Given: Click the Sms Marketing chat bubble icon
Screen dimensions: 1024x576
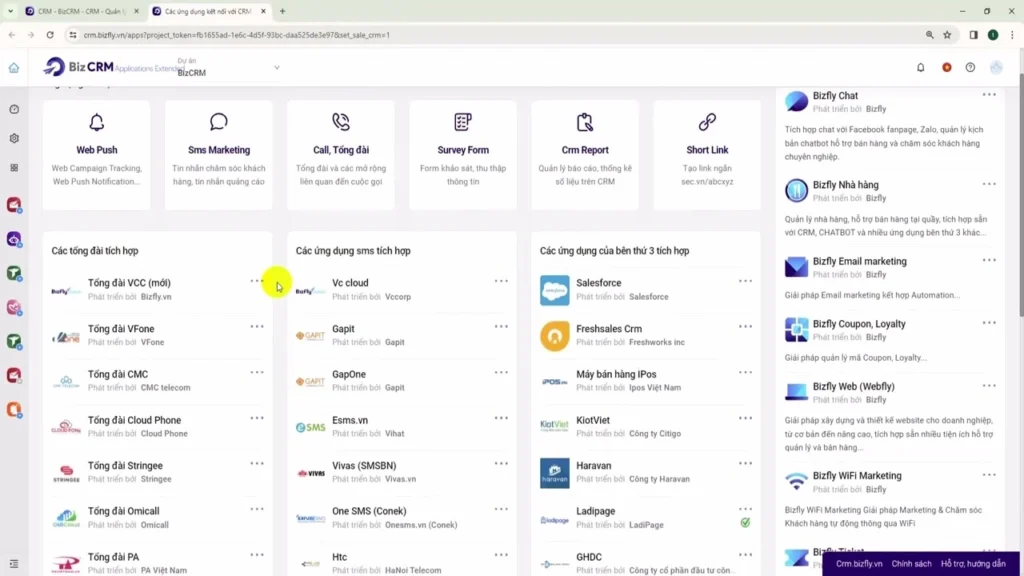Looking at the screenshot, I should click(219, 123).
